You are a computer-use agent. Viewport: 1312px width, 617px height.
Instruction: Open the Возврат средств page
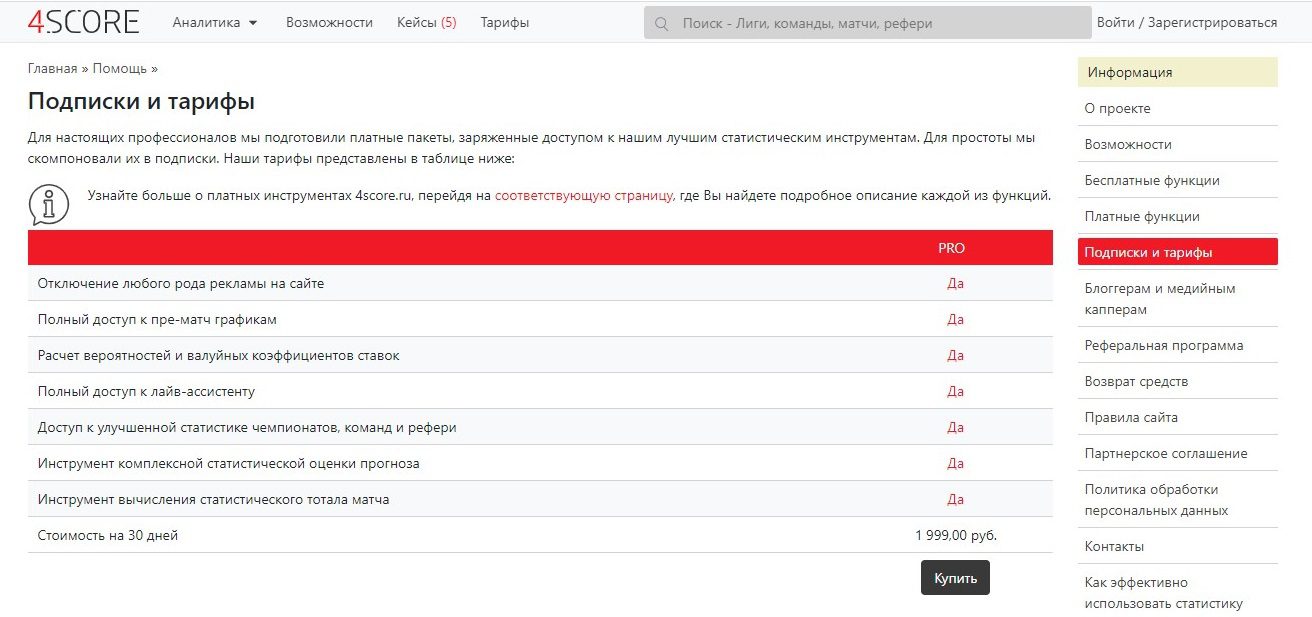[1134, 381]
